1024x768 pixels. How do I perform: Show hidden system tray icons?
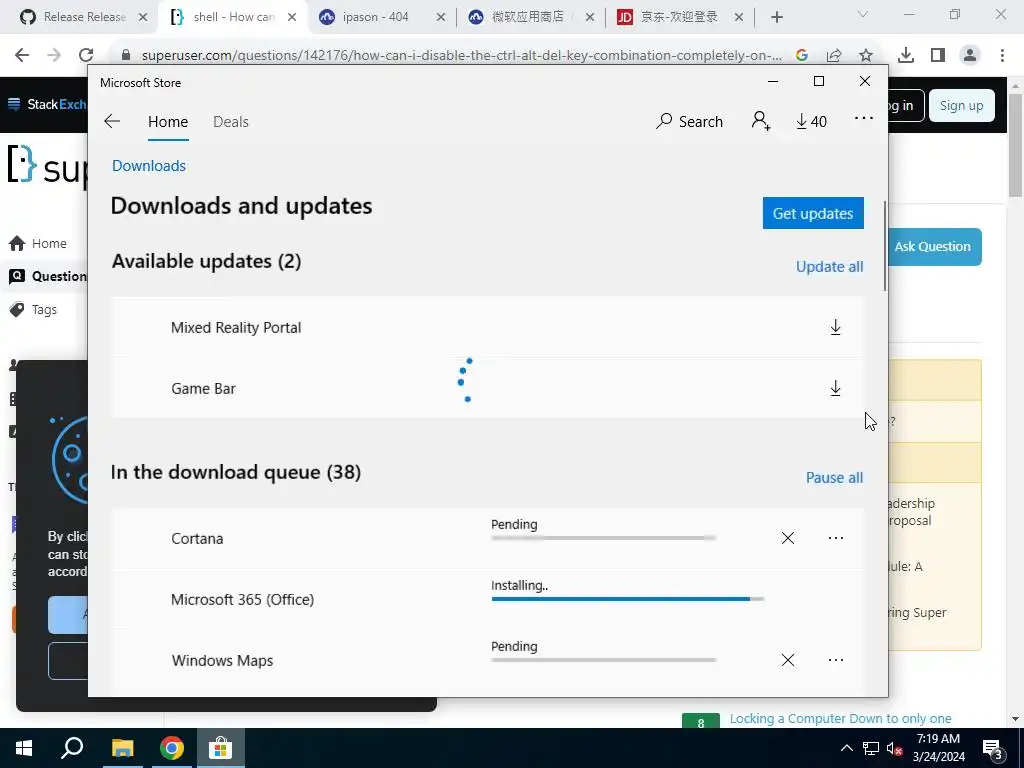point(846,748)
